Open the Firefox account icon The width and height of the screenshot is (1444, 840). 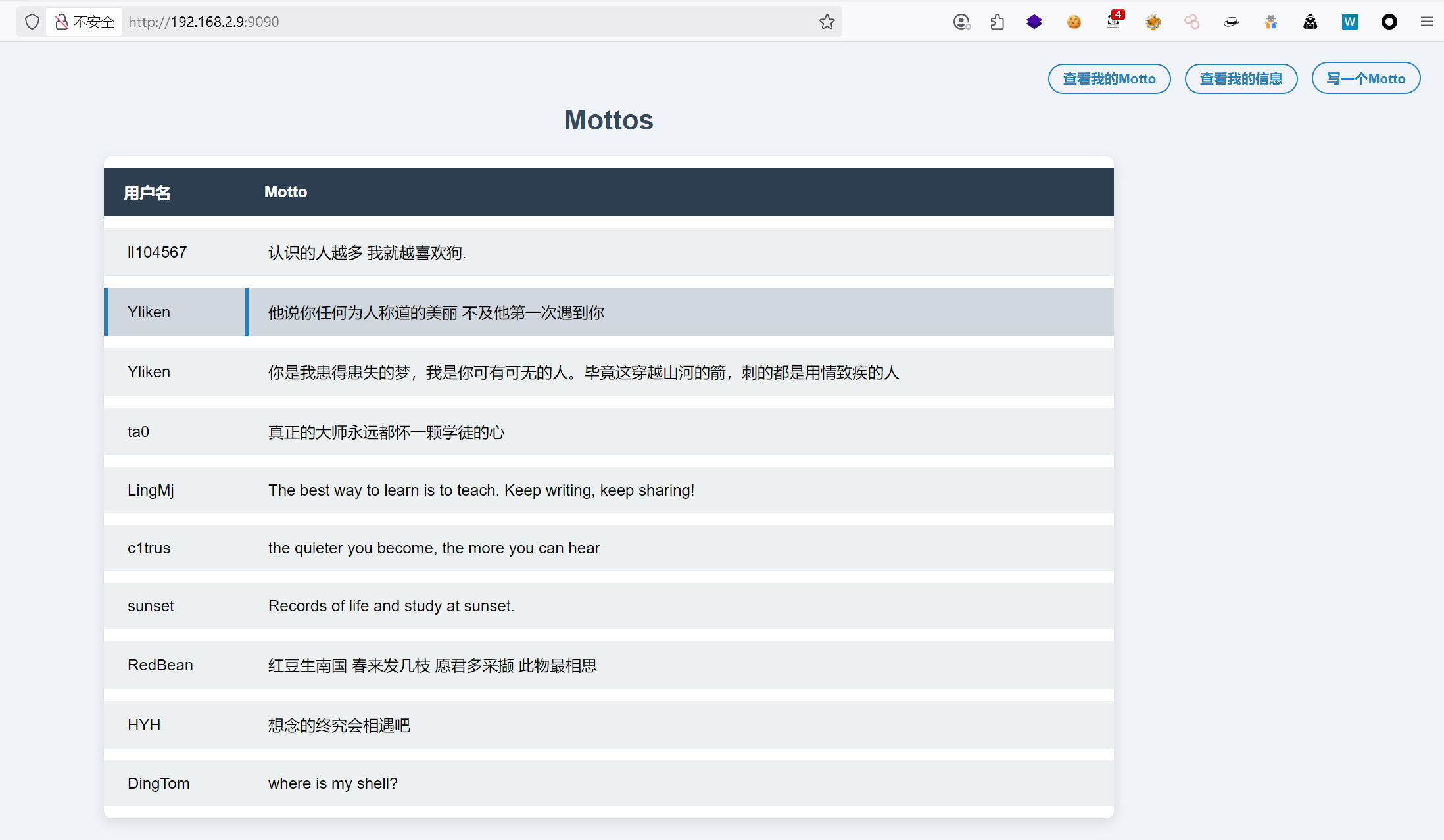[x=961, y=22]
